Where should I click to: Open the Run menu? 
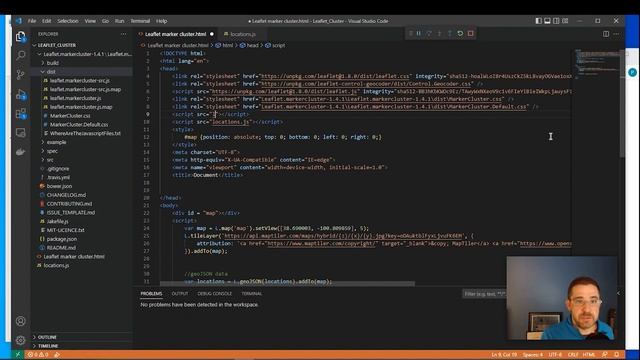119,21
